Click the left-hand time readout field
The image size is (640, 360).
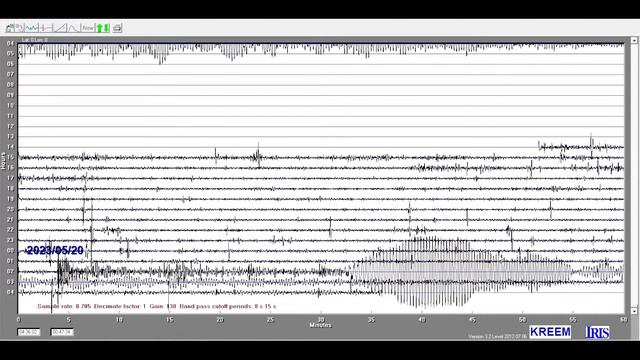pyautogui.click(x=29, y=332)
